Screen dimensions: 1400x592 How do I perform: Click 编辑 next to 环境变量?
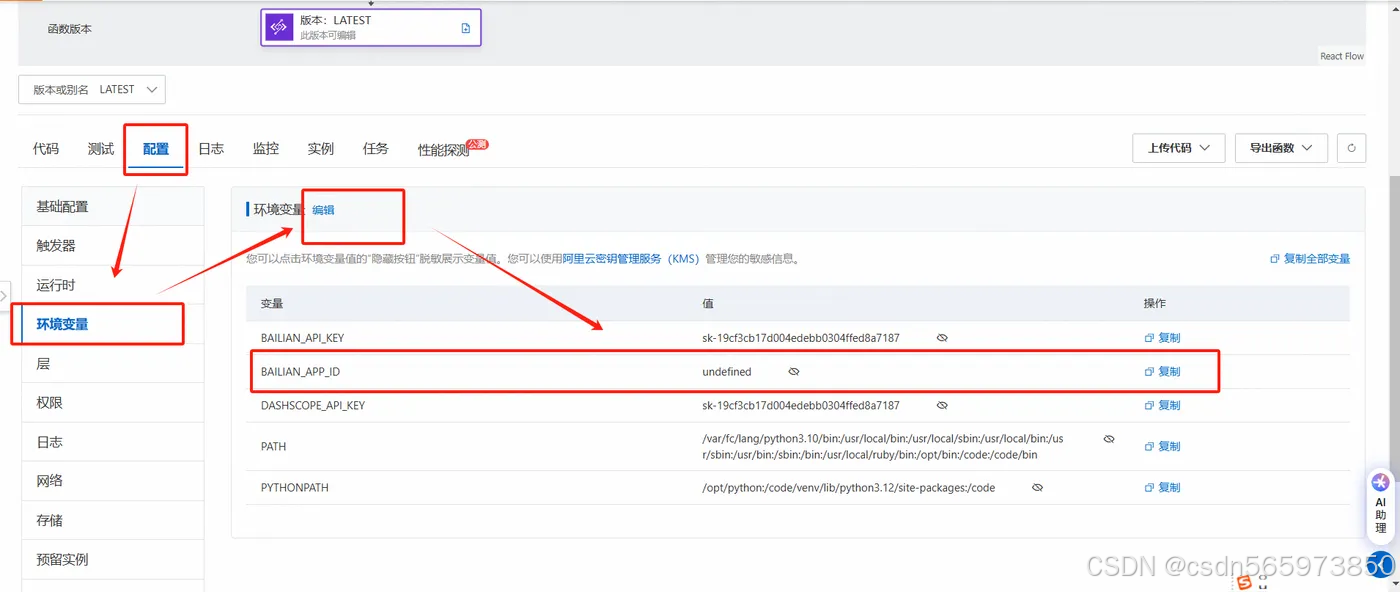click(x=323, y=209)
